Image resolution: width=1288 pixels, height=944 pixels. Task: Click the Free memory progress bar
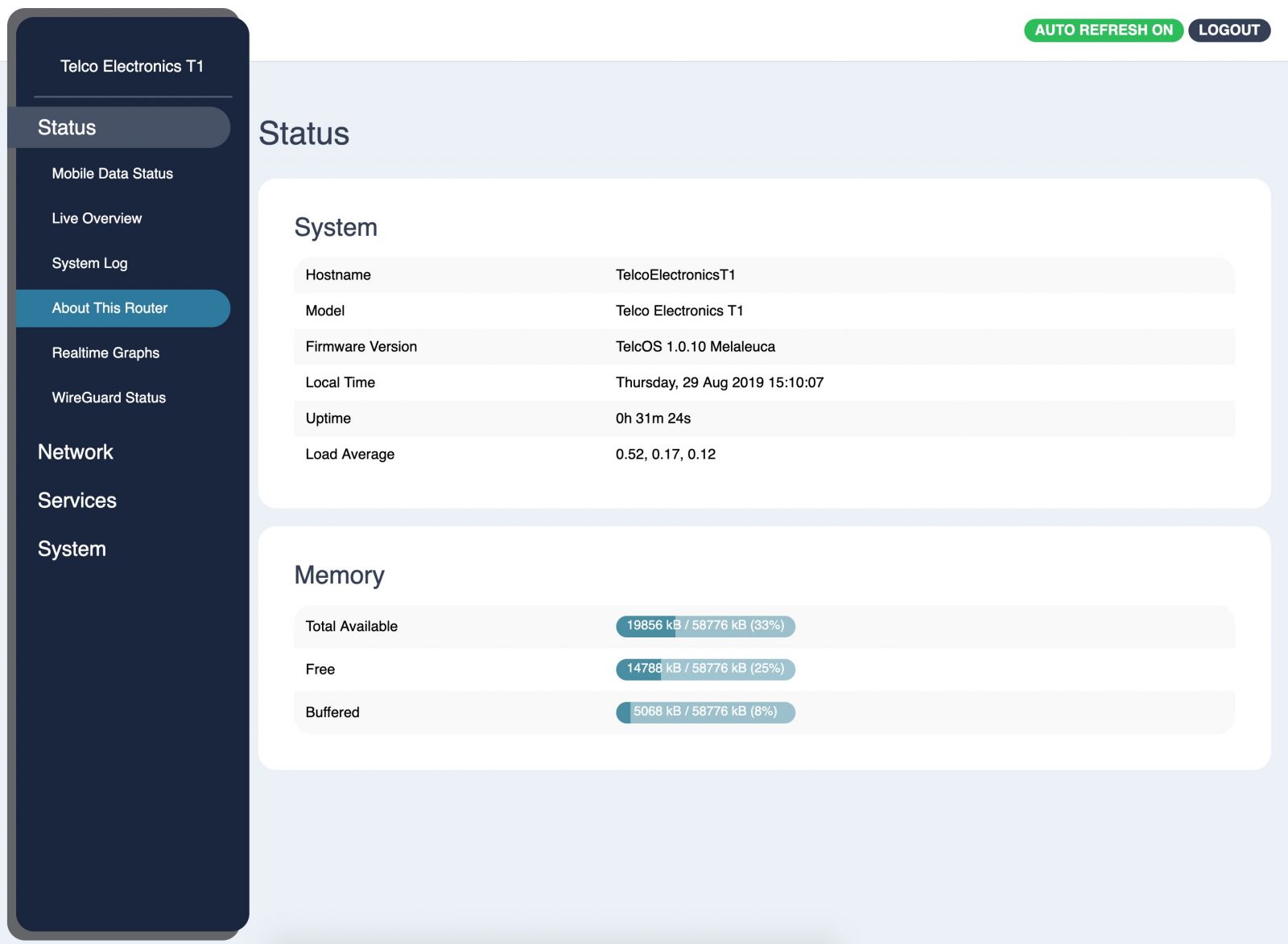(705, 669)
